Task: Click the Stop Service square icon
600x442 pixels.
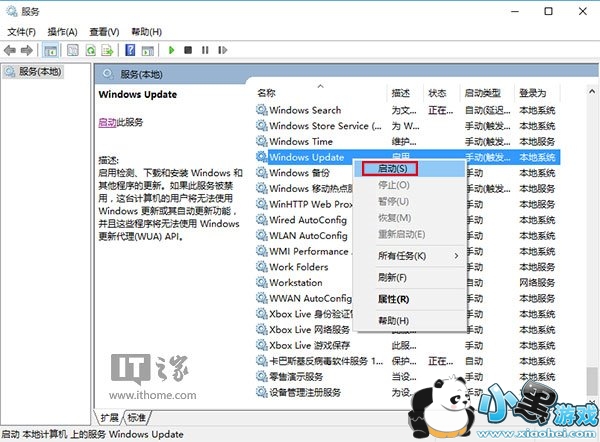Action: coord(188,50)
